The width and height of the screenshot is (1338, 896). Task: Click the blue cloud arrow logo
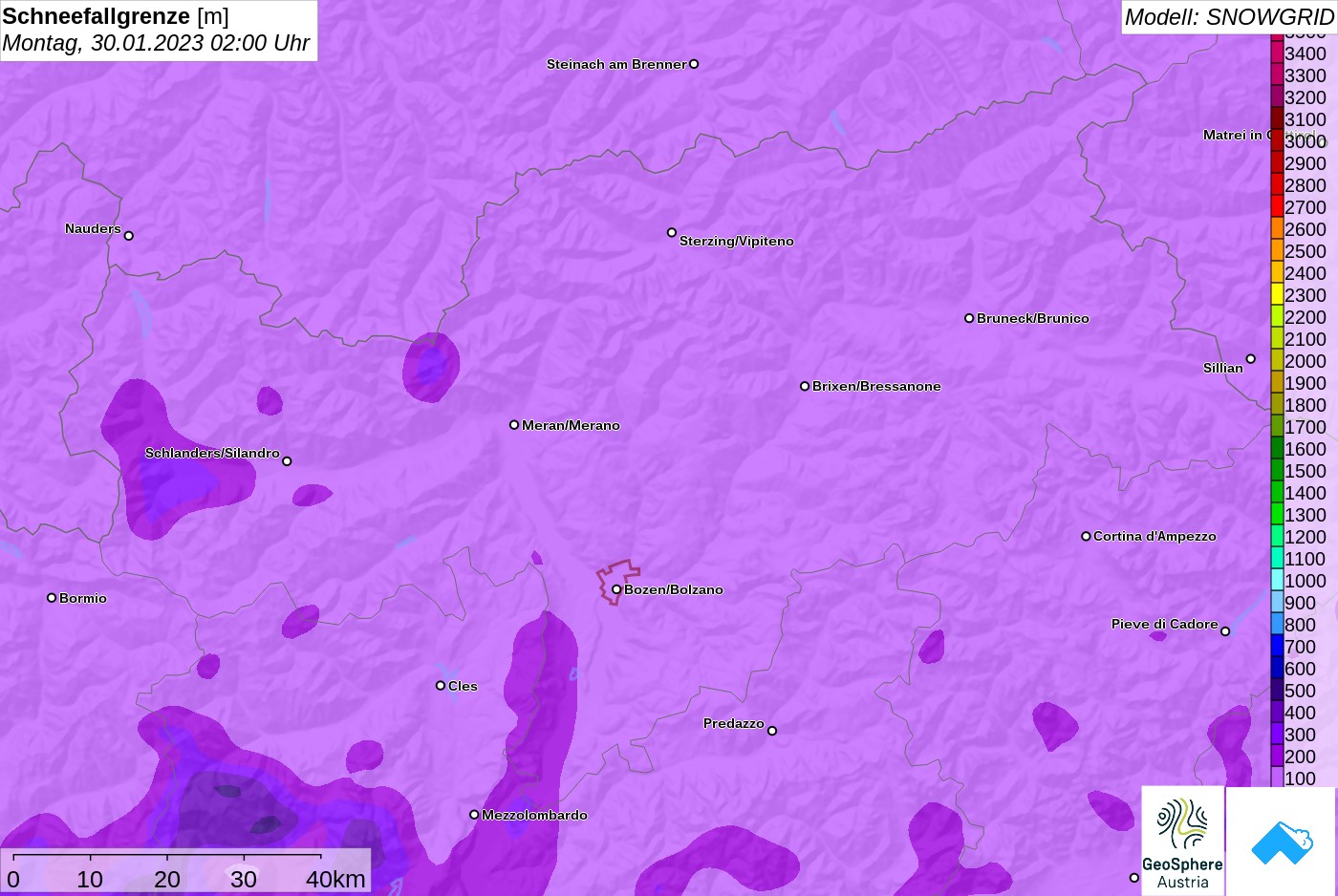(x=1282, y=842)
